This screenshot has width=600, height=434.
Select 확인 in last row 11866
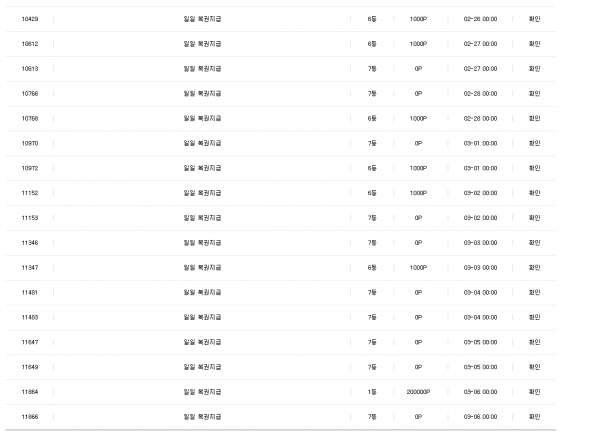[x=534, y=417]
